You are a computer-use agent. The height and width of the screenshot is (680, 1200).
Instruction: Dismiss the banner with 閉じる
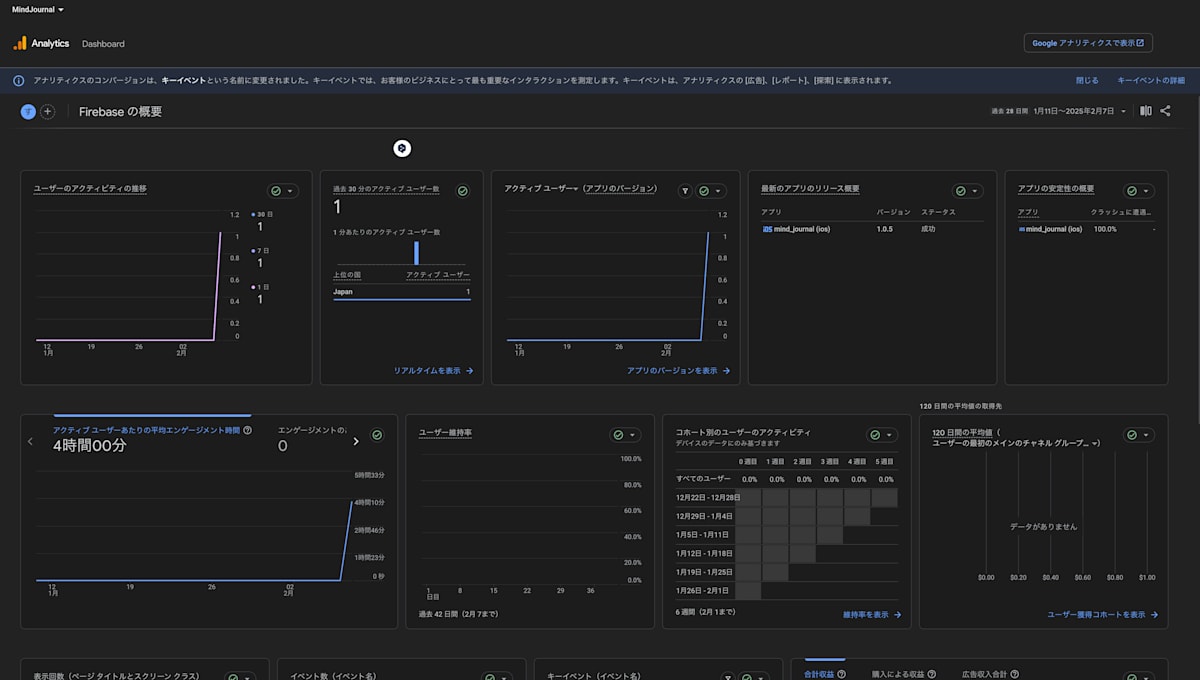1087,80
